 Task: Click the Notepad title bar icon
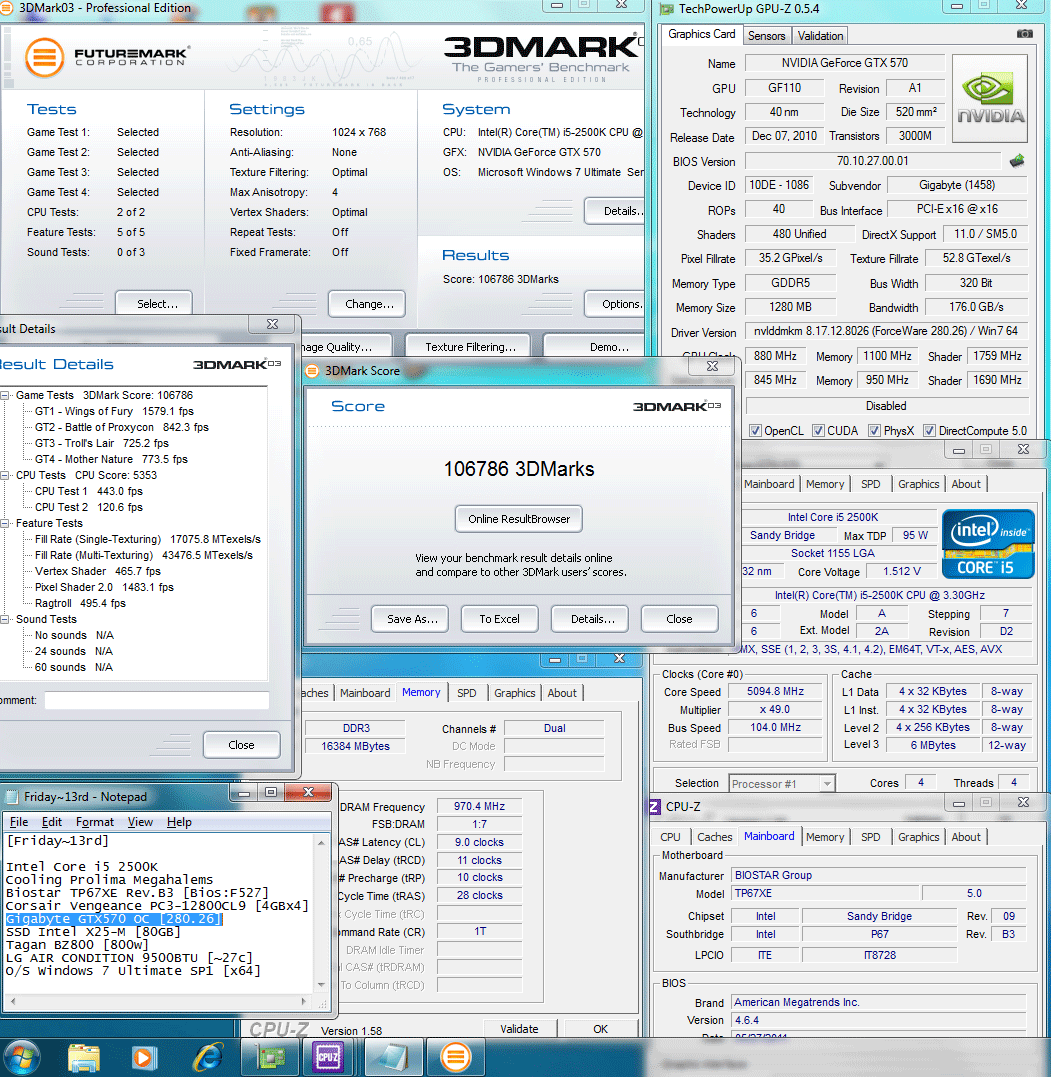pyautogui.click(x=12, y=797)
